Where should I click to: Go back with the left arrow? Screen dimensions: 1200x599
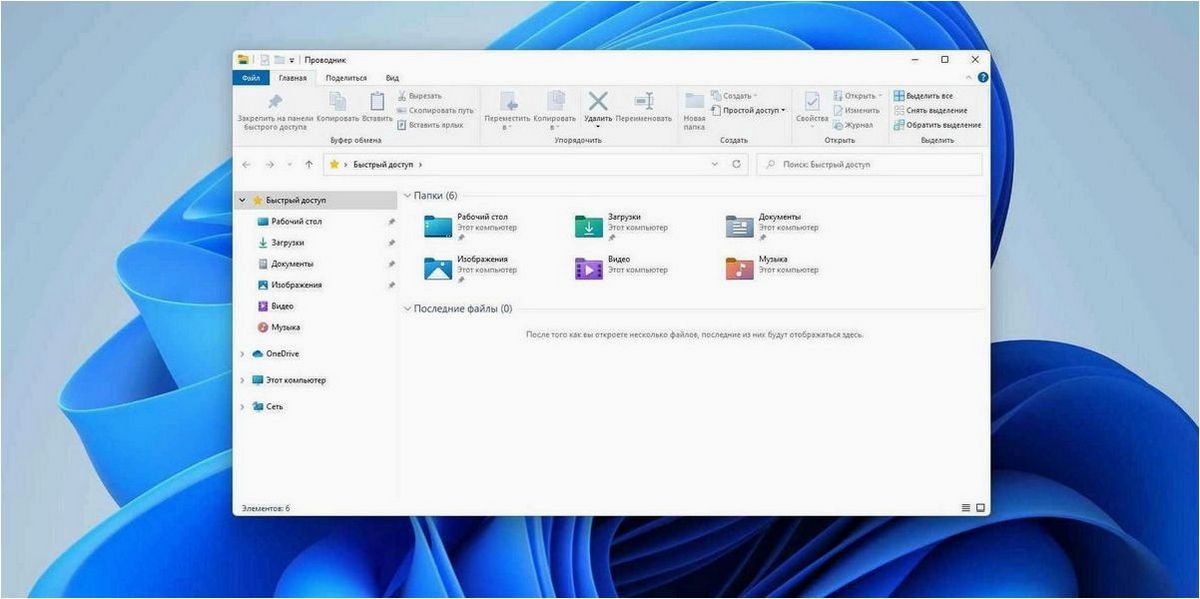(x=247, y=164)
